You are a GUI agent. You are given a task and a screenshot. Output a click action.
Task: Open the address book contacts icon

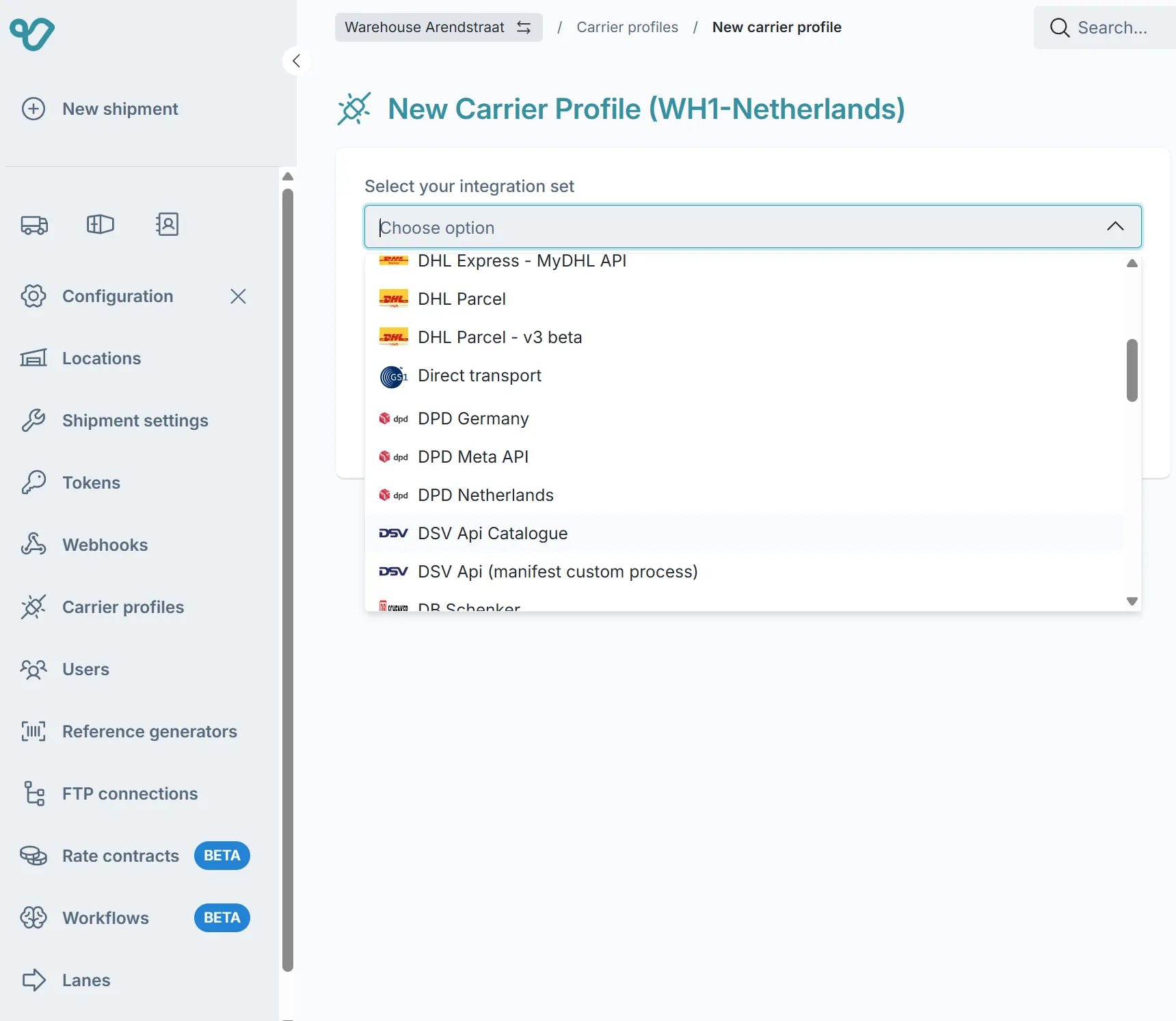[x=167, y=224]
